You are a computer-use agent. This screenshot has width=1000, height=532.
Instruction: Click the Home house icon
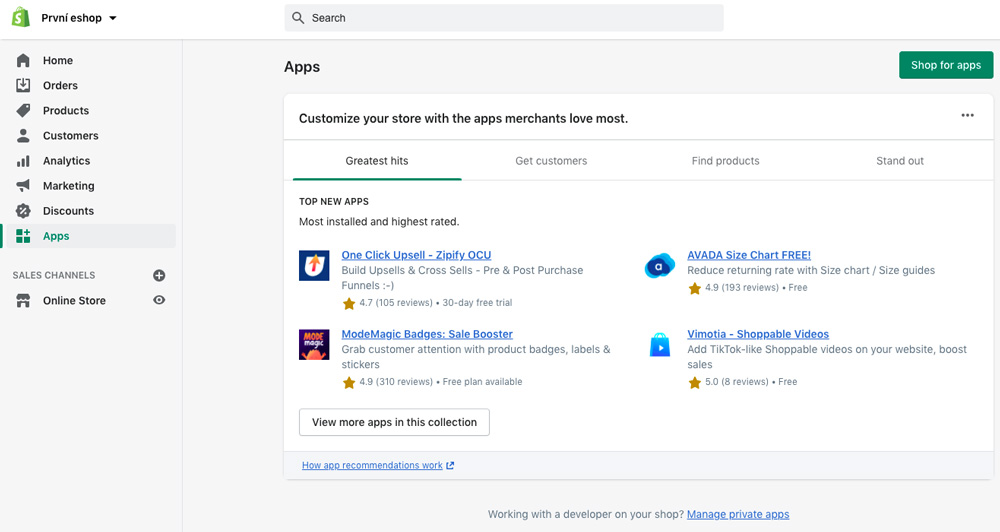[x=23, y=60]
